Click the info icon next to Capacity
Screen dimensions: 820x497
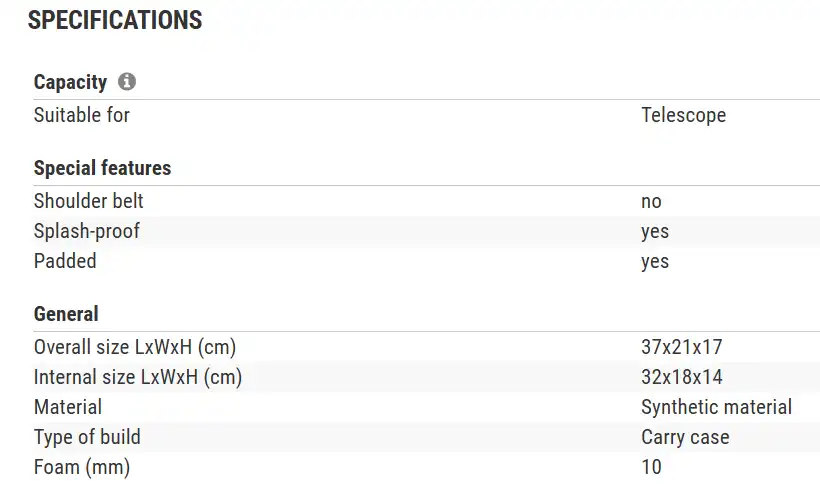[x=127, y=82]
